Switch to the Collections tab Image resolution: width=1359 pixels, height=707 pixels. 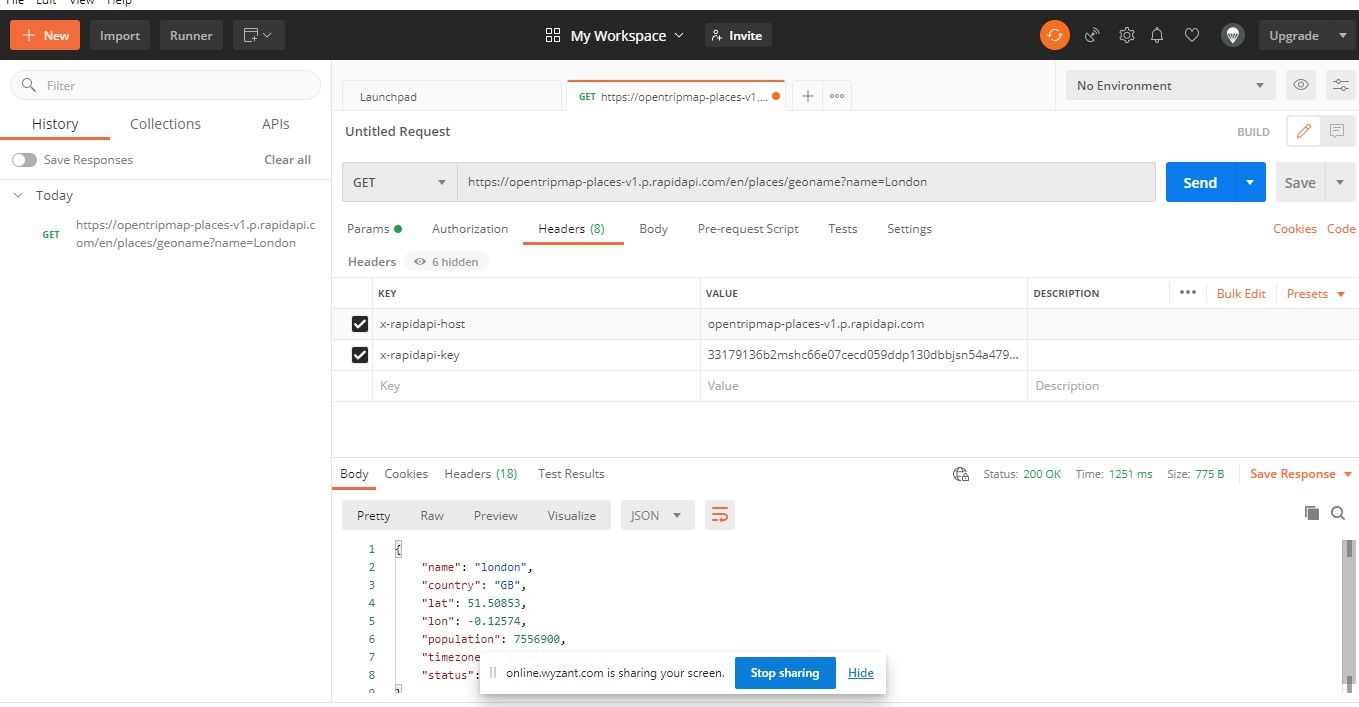point(165,124)
